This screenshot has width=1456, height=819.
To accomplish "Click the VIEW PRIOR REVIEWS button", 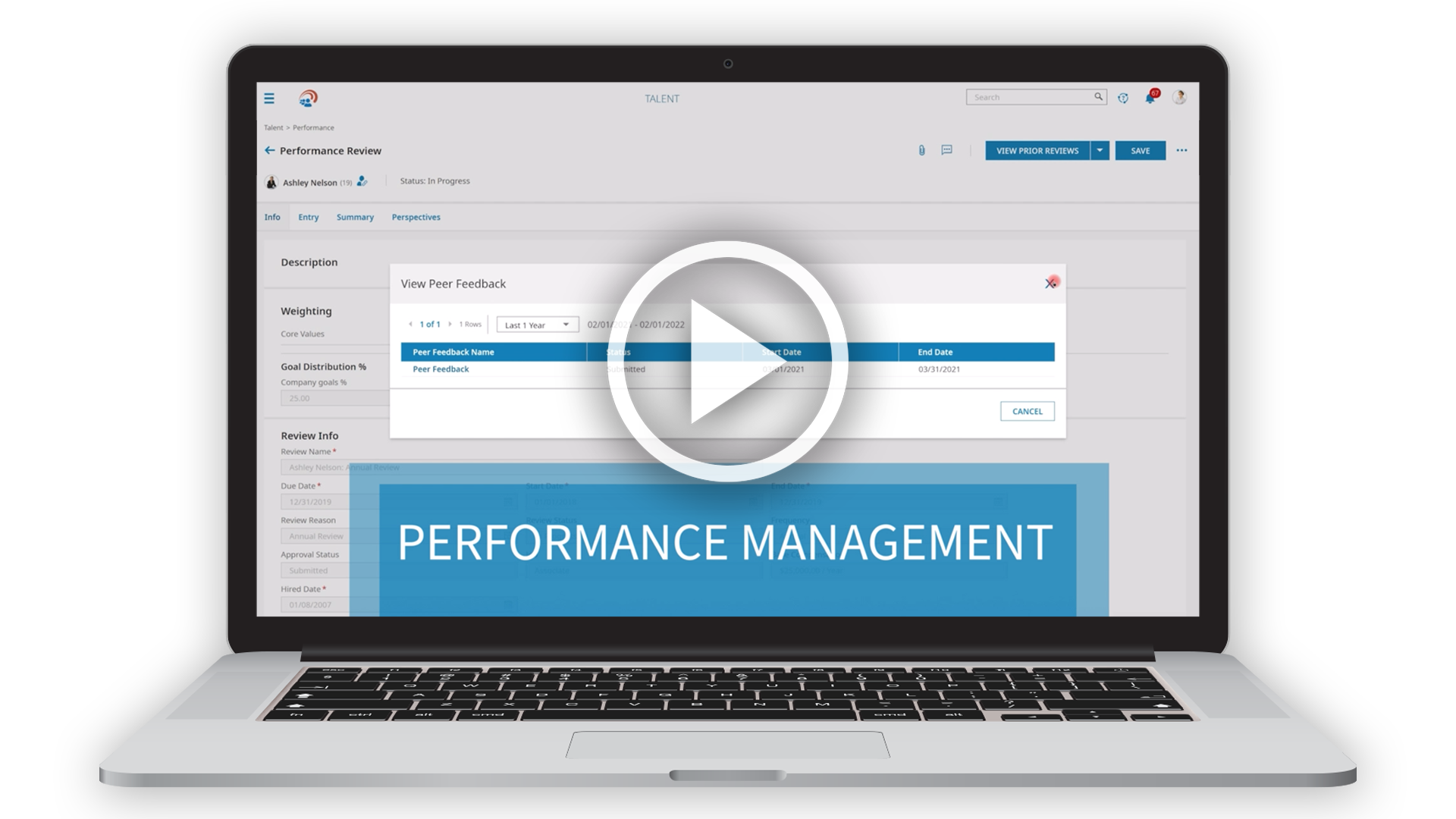I will 1037,150.
